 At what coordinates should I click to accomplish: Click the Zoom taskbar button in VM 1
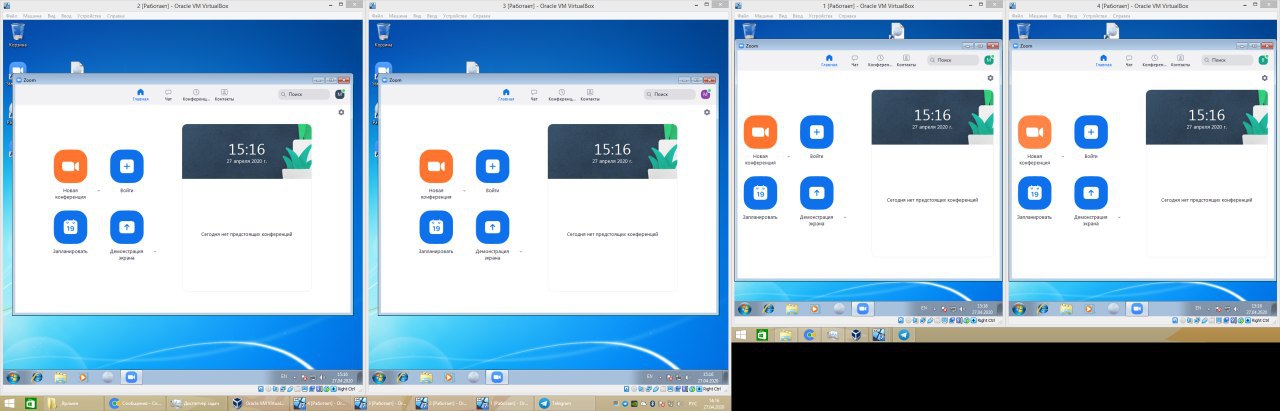863,309
